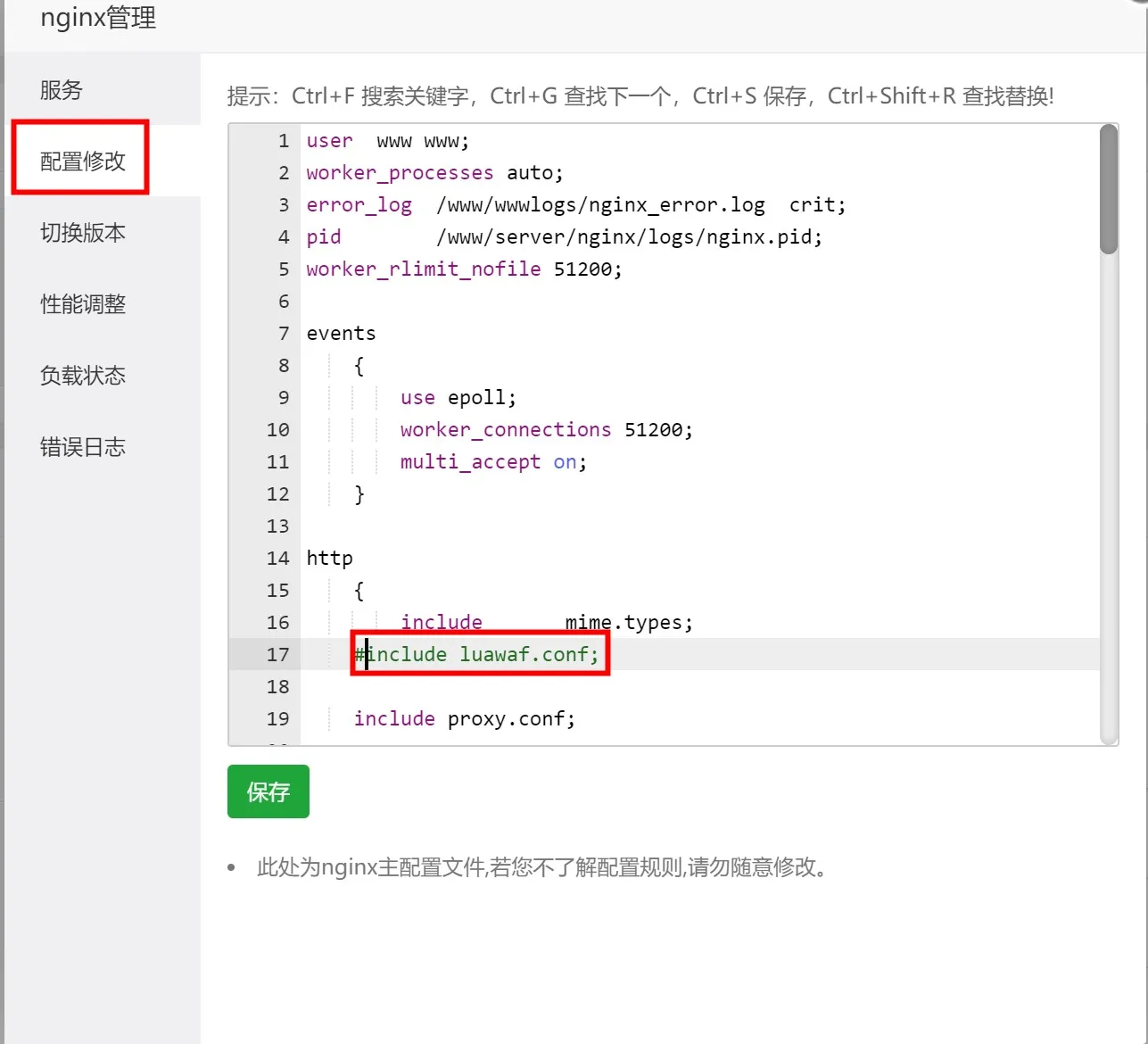
Task: Click 'include mime.types;' line
Action: click(547, 623)
